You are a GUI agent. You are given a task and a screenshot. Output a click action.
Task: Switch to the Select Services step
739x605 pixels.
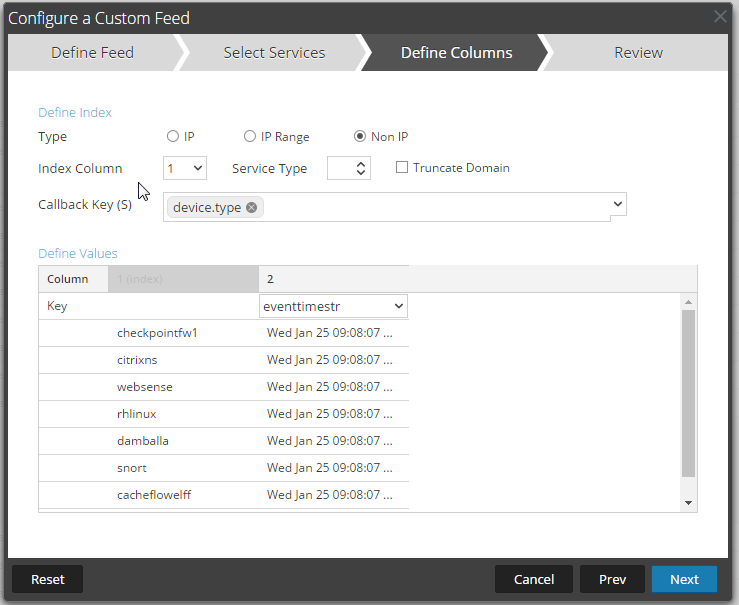(274, 53)
